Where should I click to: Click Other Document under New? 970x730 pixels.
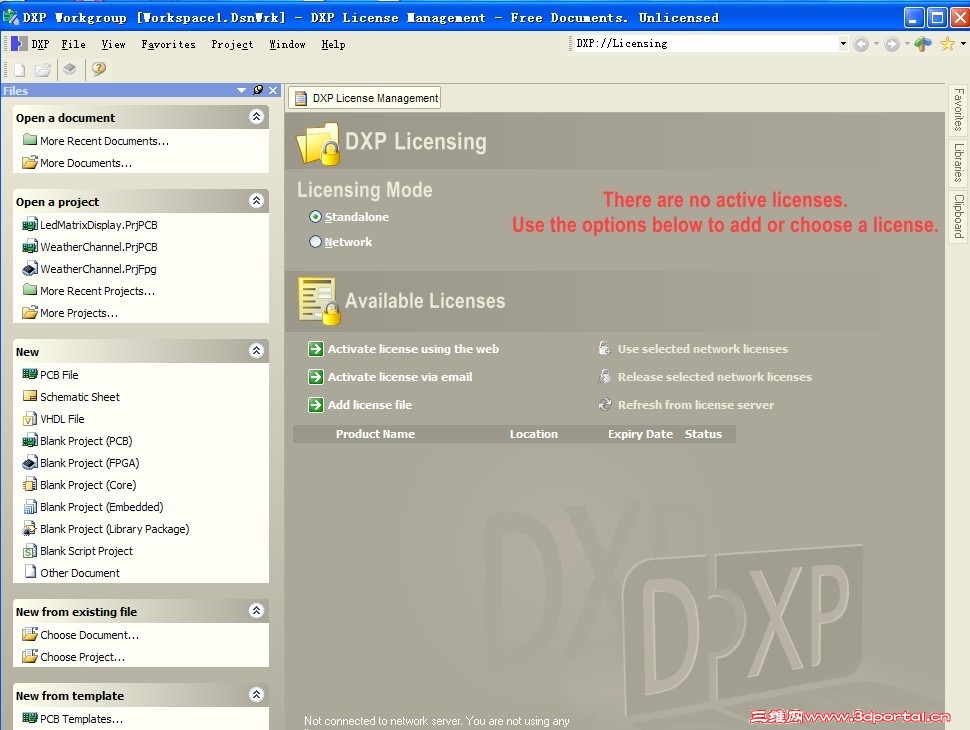80,573
